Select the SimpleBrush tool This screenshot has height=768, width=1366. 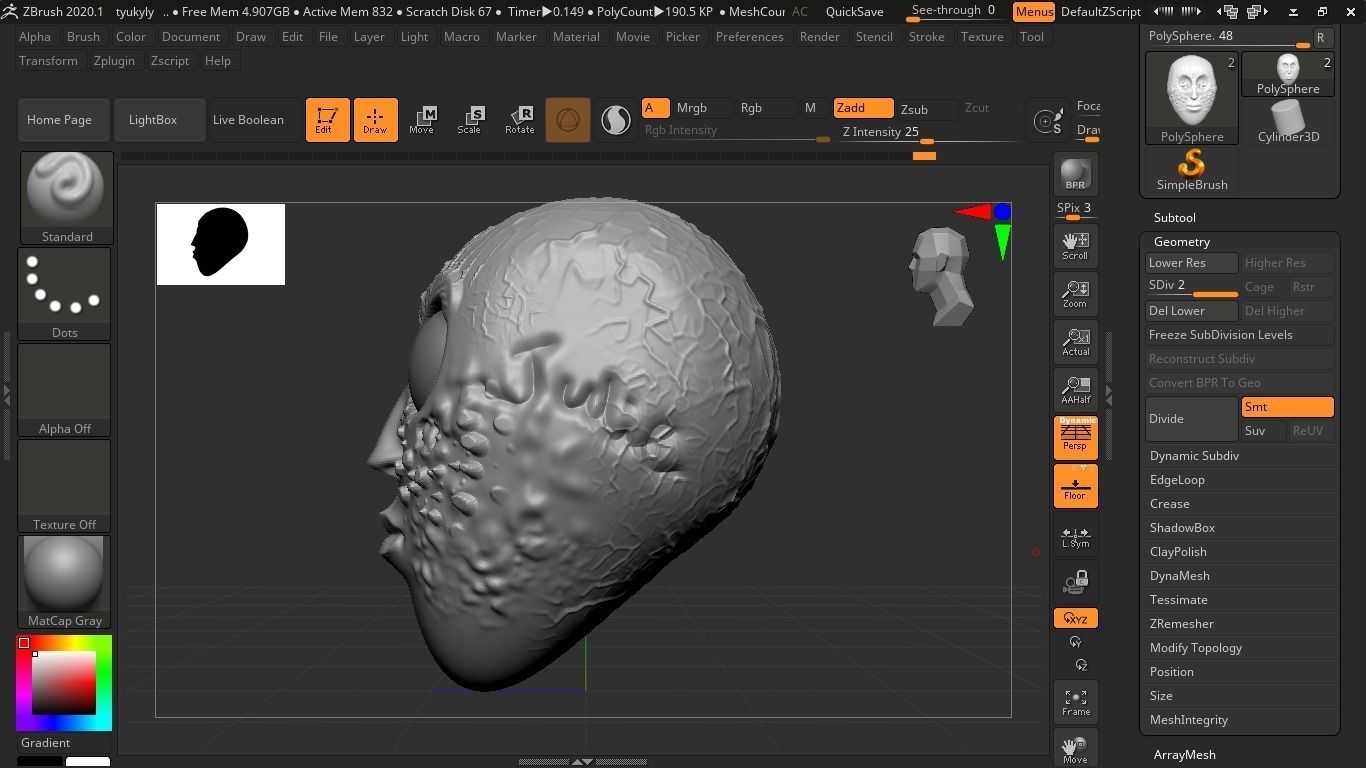click(1192, 170)
